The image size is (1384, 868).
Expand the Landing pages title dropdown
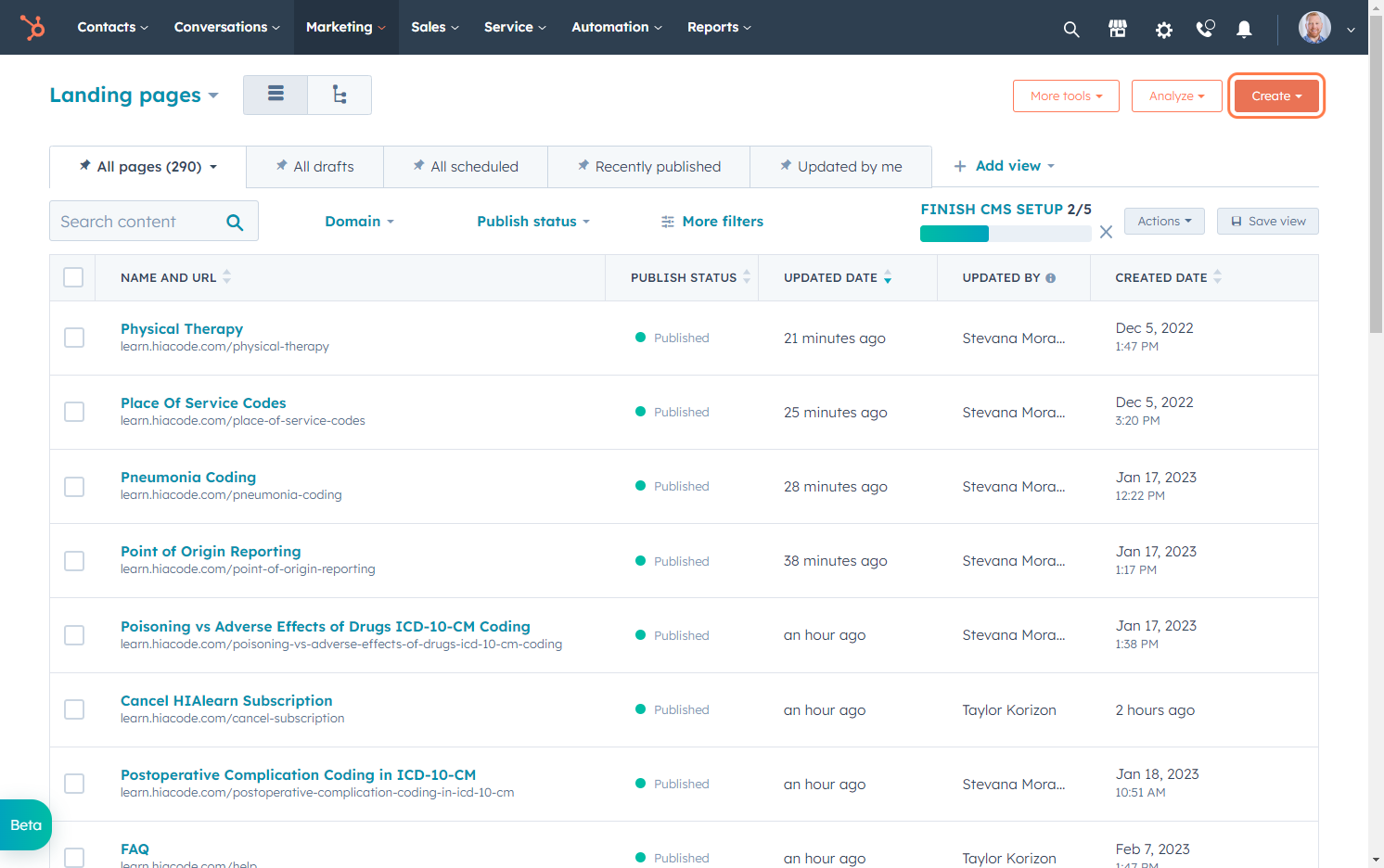134,96
